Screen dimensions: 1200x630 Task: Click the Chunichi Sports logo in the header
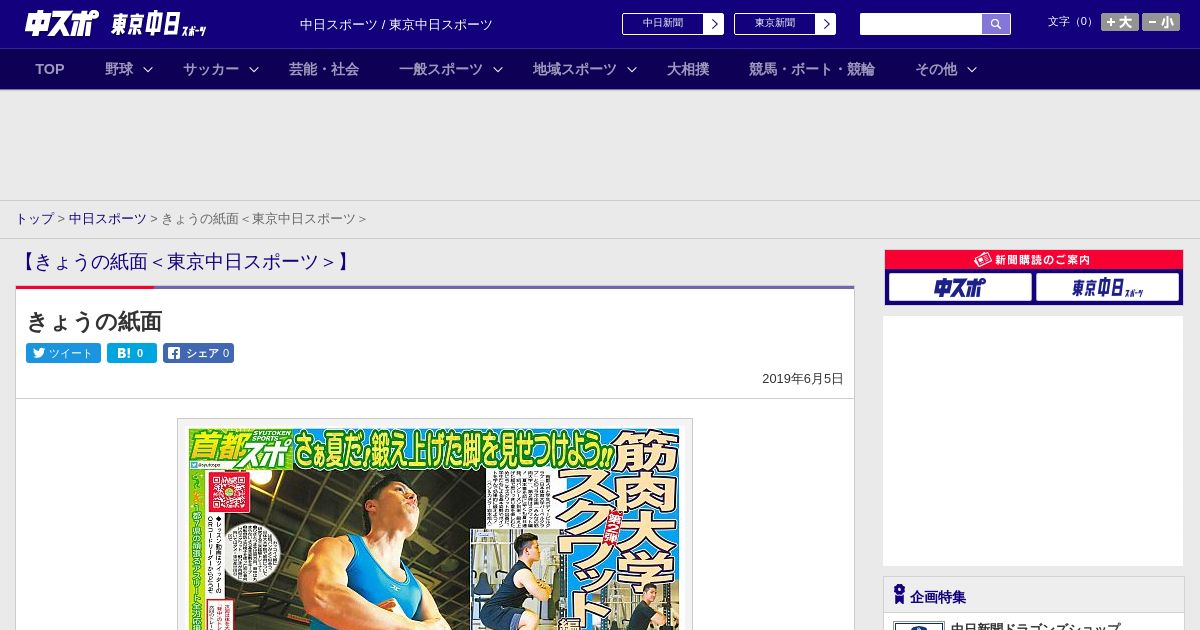coord(62,23)
